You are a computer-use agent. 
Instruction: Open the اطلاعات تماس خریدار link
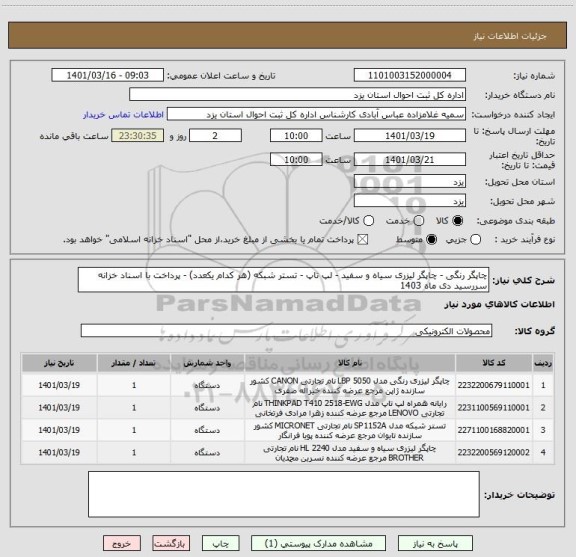123,115
